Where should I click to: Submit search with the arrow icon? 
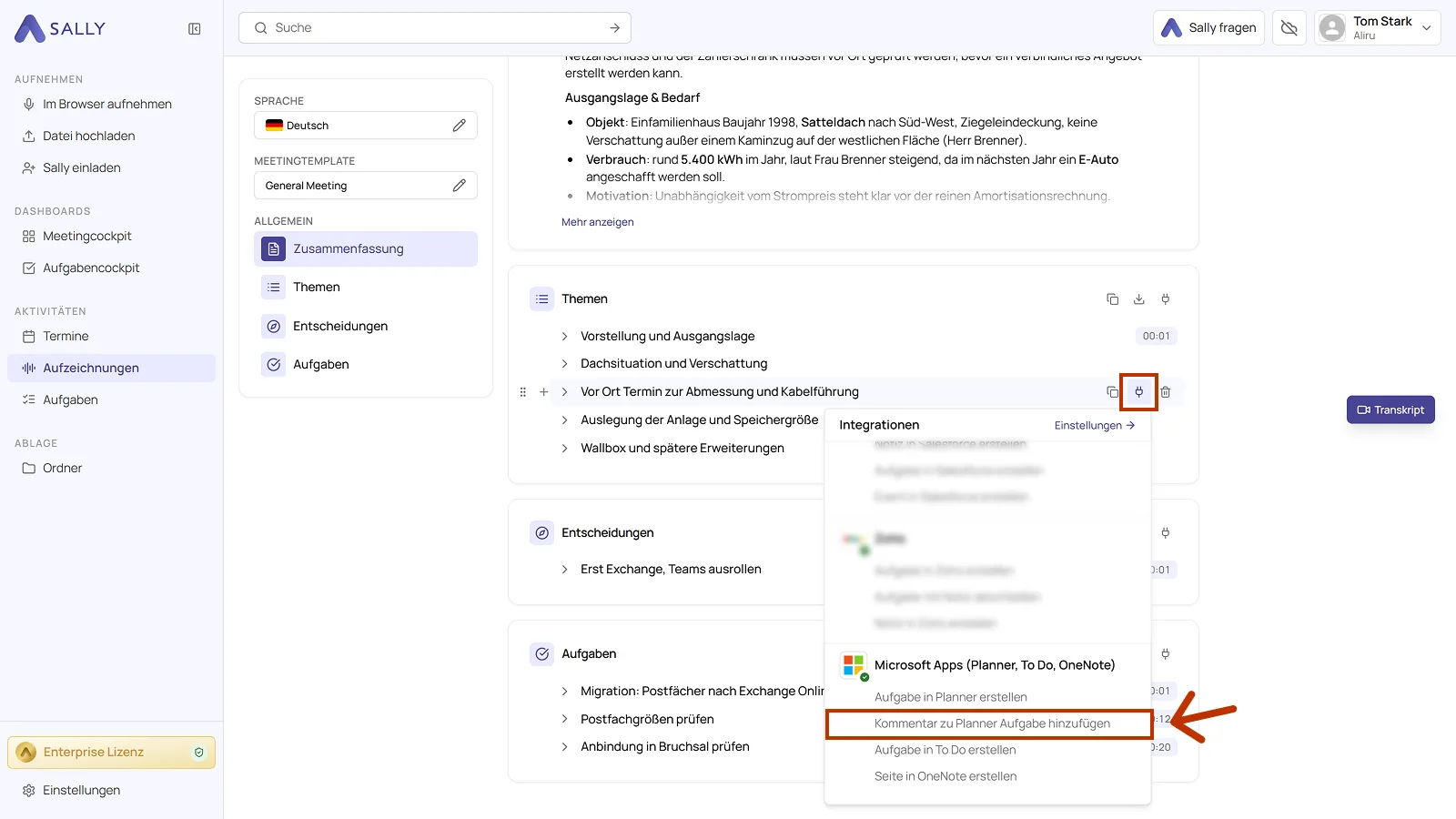pyautogui.click(x=615, y=28)
